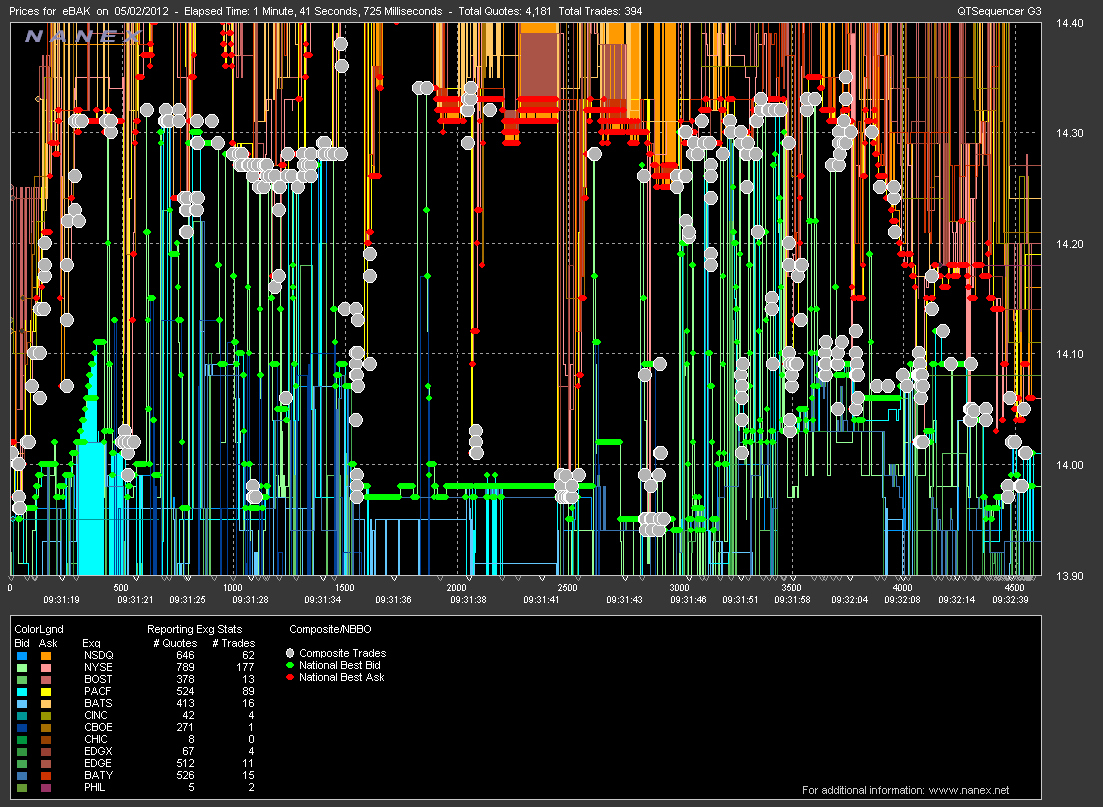Click the Composite Trades gray circle legend marker
1103x807 pixels.
290,653
